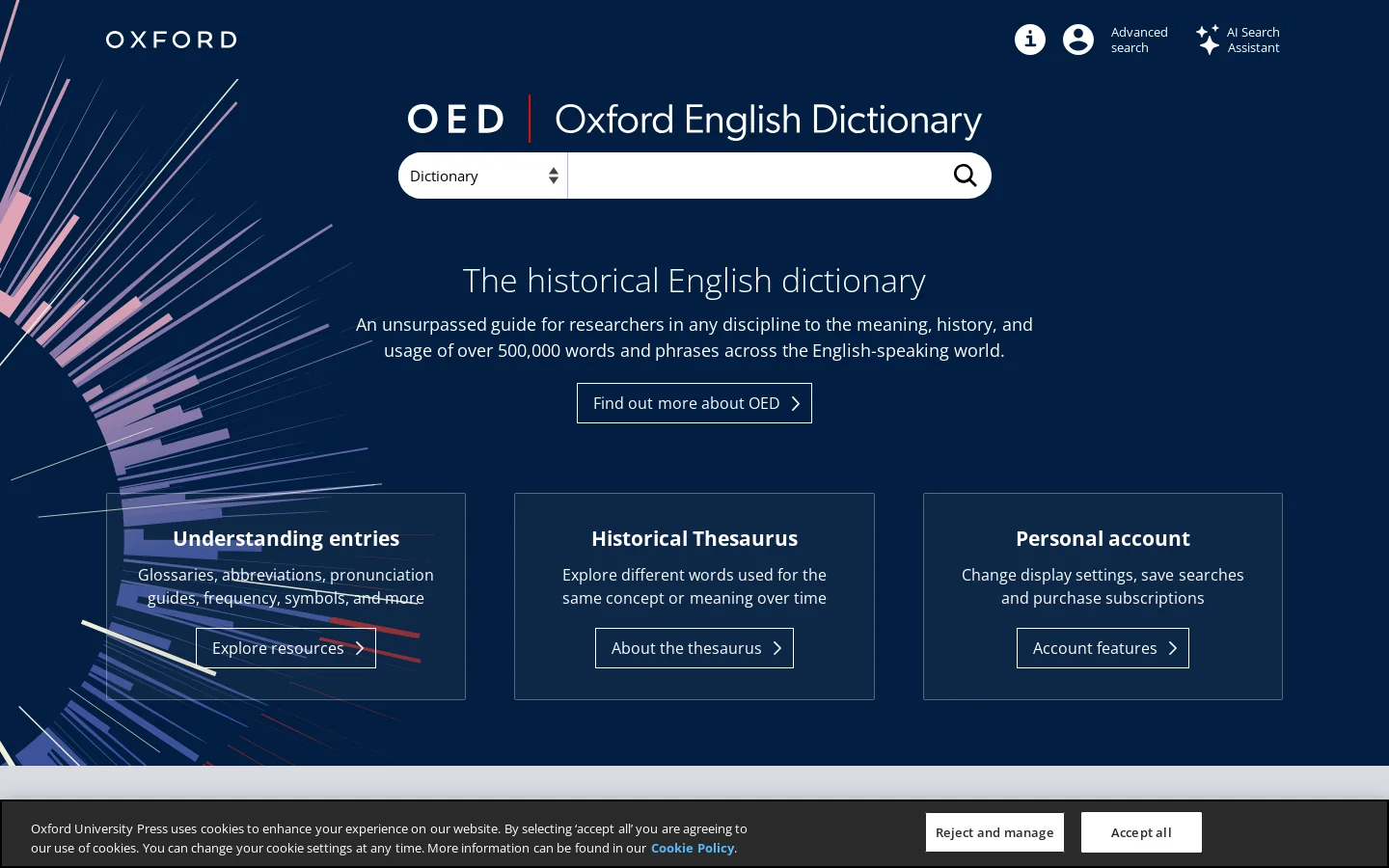
Task: Open the Advanced search link
Action: click(x=1139, y=40)
